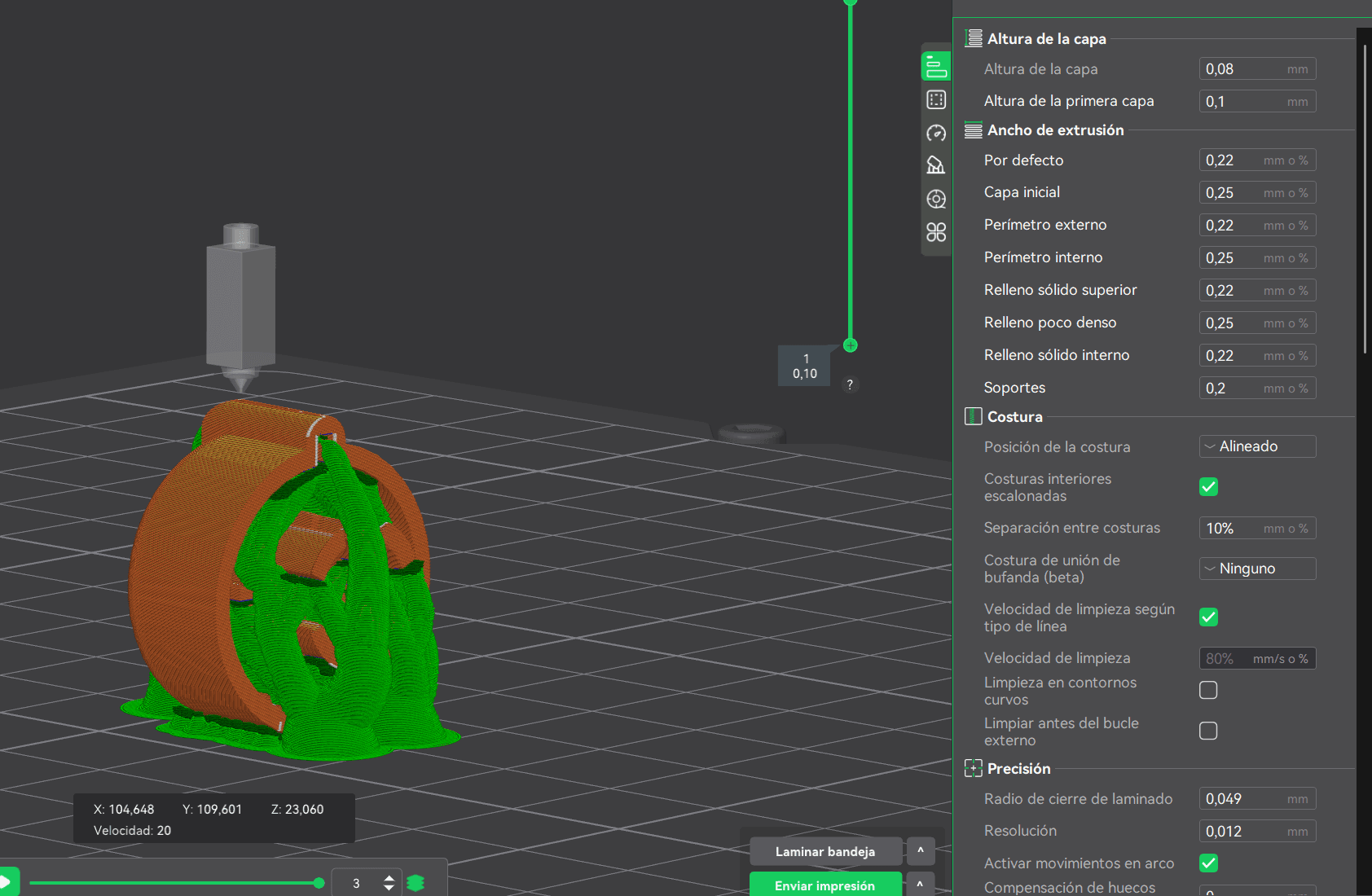Click the 'X: 104,648' coordinate readout

124,810
